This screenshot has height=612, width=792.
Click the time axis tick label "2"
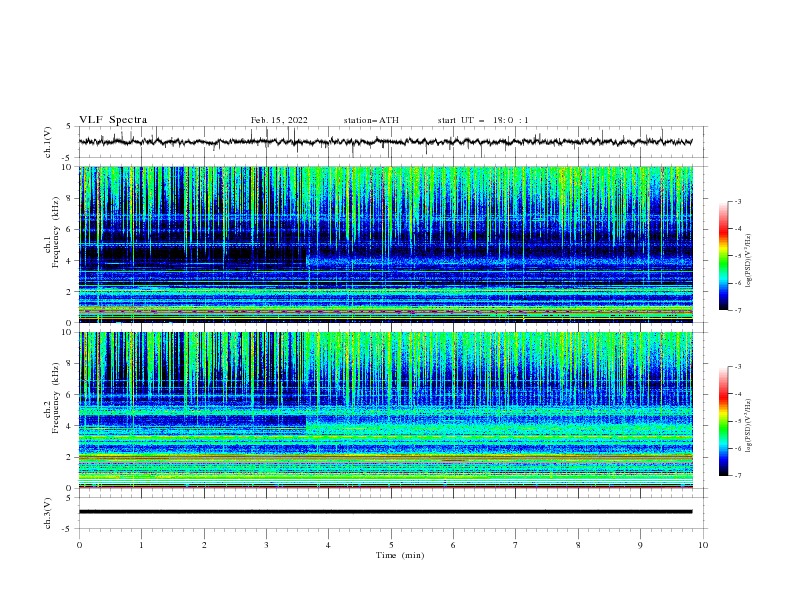pos(204,545)
